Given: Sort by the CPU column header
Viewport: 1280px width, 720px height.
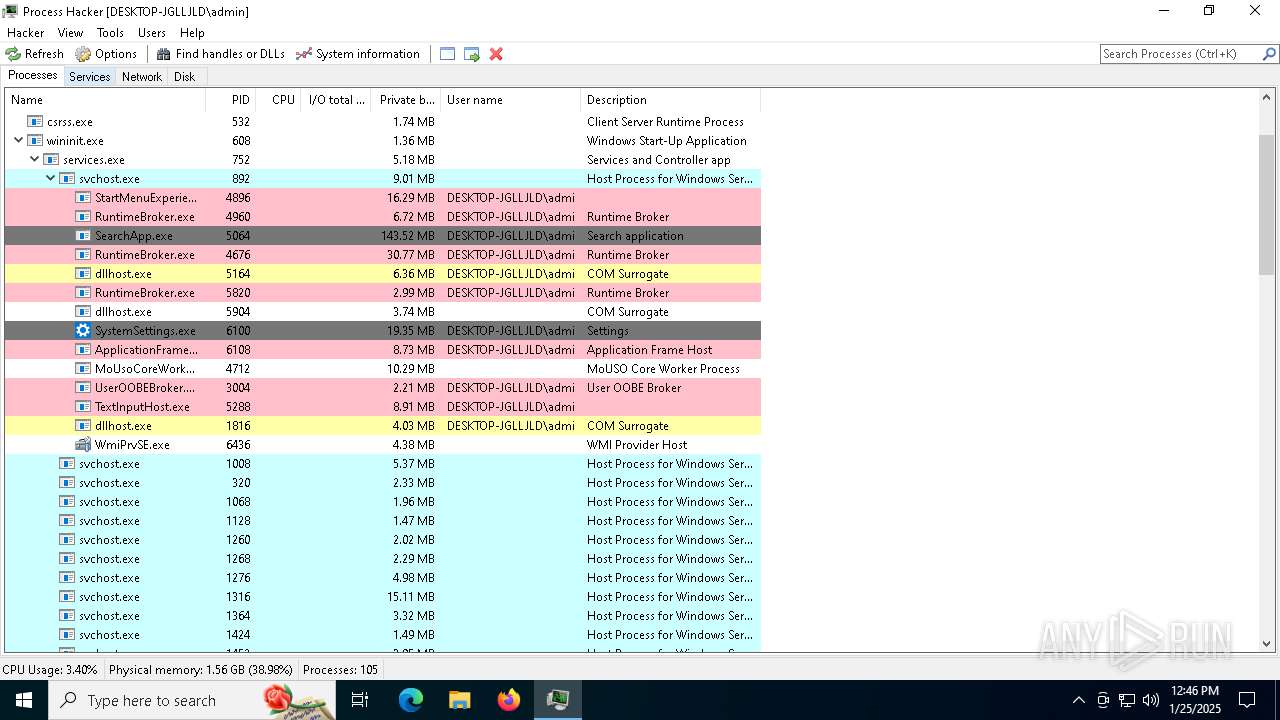Looking at the screenshot, I should [279, 100].
